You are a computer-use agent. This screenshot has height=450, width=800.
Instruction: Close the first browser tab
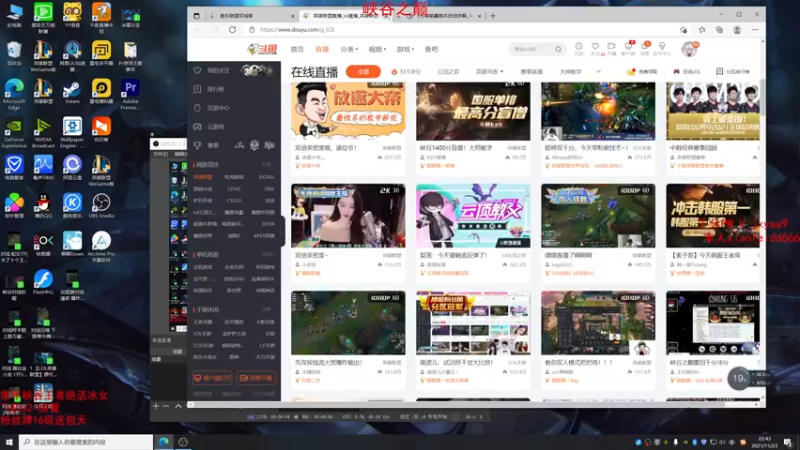click(x=292, y=16)
